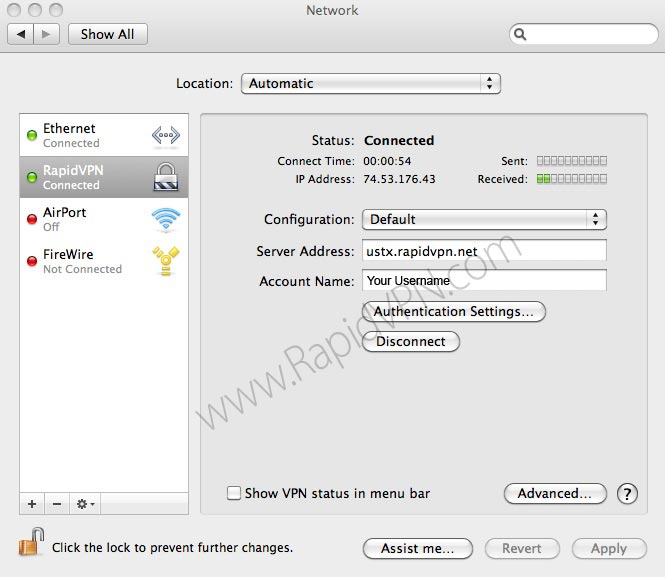Open the gear action menu
Screen dimensions: 665x577
click(85, 504)
